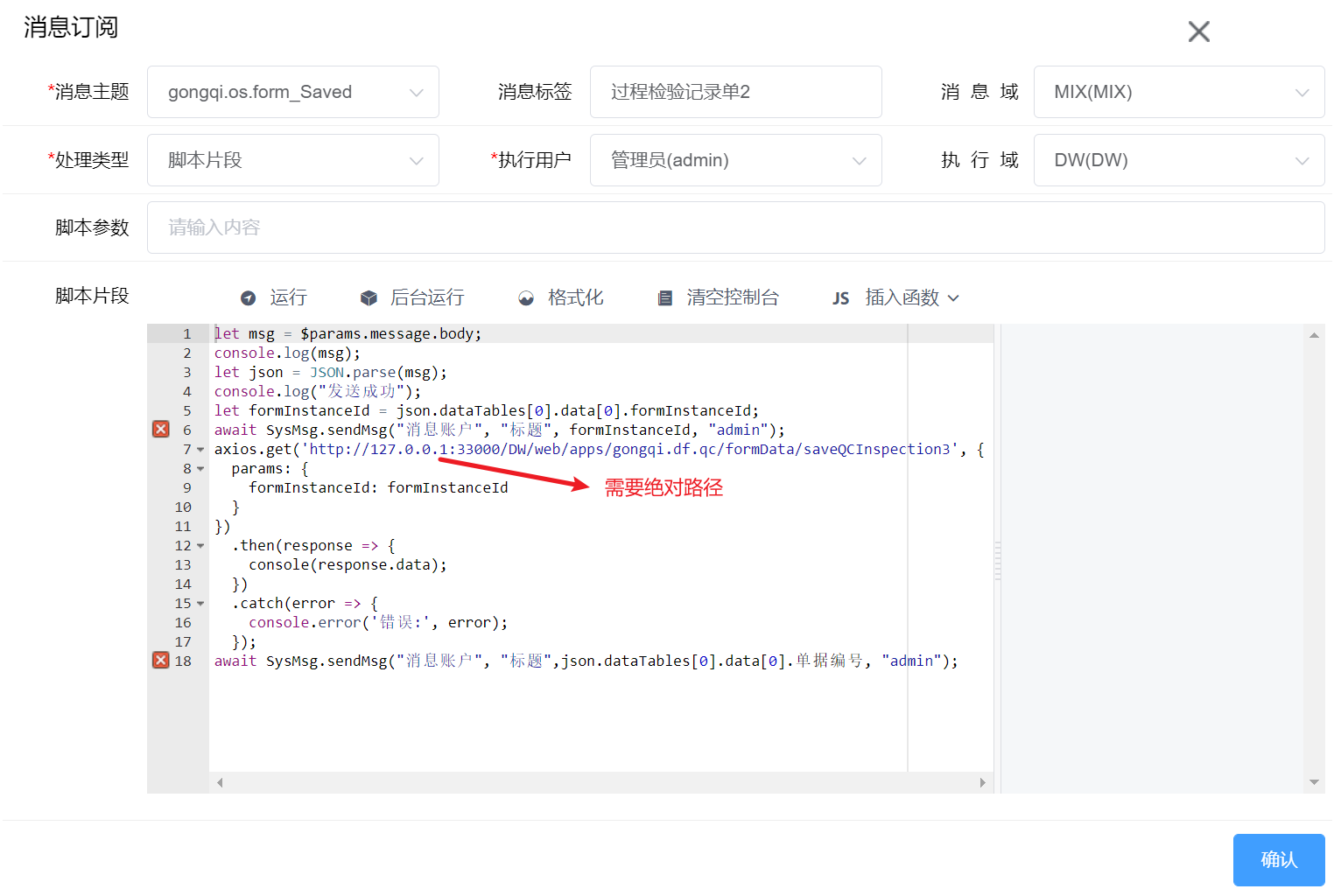The image size is (1334, 896).
Task: Click the editor horizontal scrollbar right arrow
Action: click(982, 782)
